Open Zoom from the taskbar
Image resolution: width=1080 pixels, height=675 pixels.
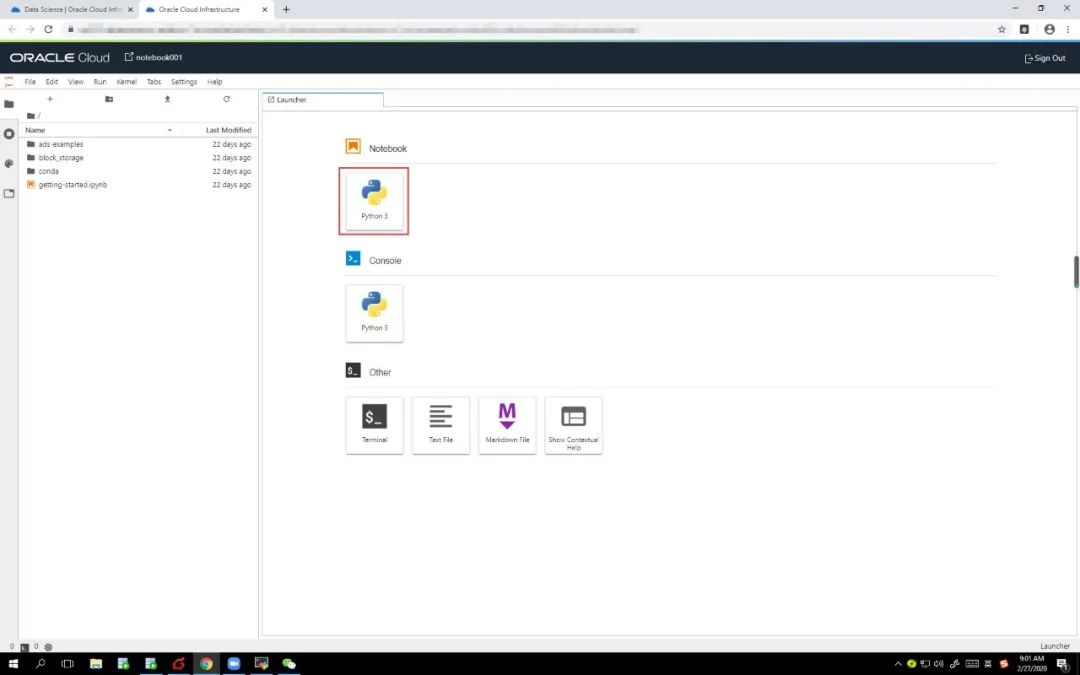click(233, 664)
